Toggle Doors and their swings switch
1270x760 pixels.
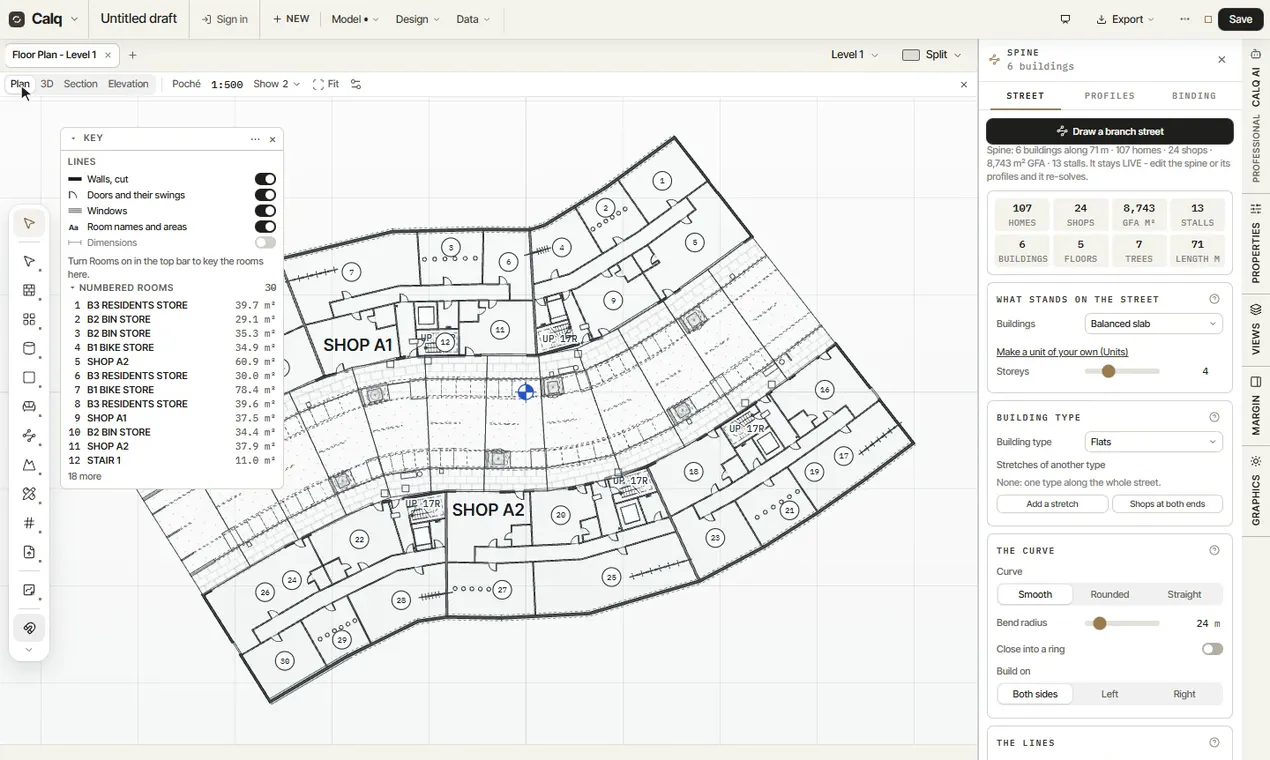pos(265,195)
